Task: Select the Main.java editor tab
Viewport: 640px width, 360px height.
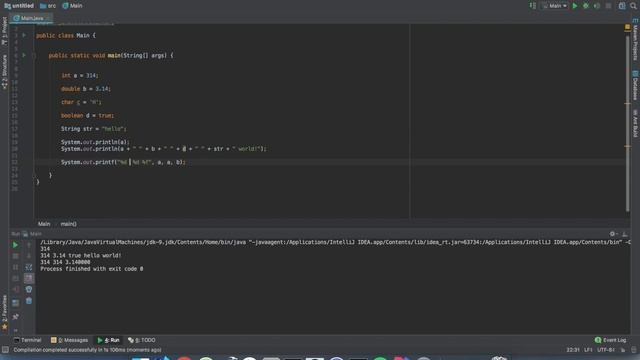Action: coord(31,18)
